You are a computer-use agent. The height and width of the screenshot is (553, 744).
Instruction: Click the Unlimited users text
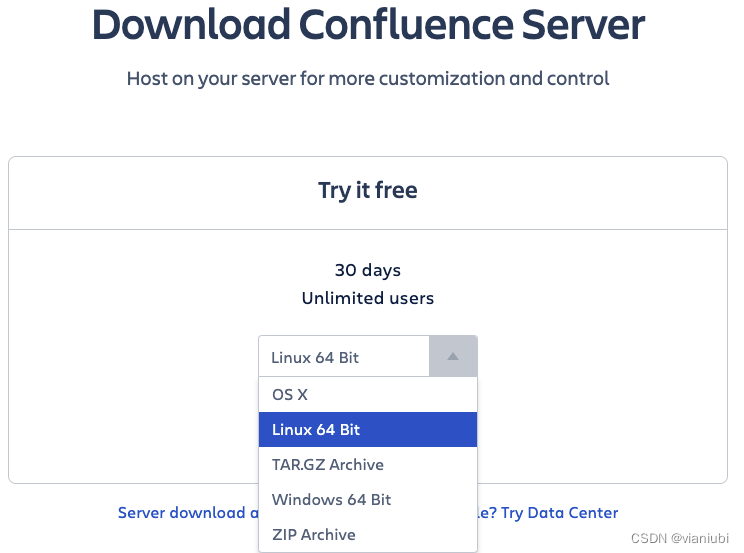coord(368,298)
